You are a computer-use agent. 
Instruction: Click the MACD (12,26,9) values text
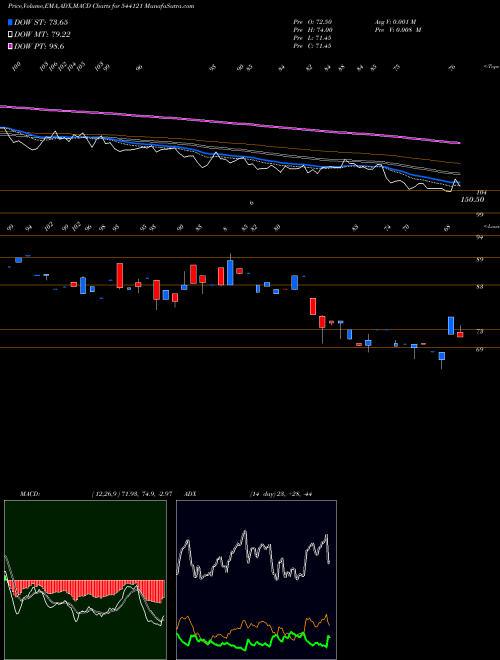tap(131, 494)
